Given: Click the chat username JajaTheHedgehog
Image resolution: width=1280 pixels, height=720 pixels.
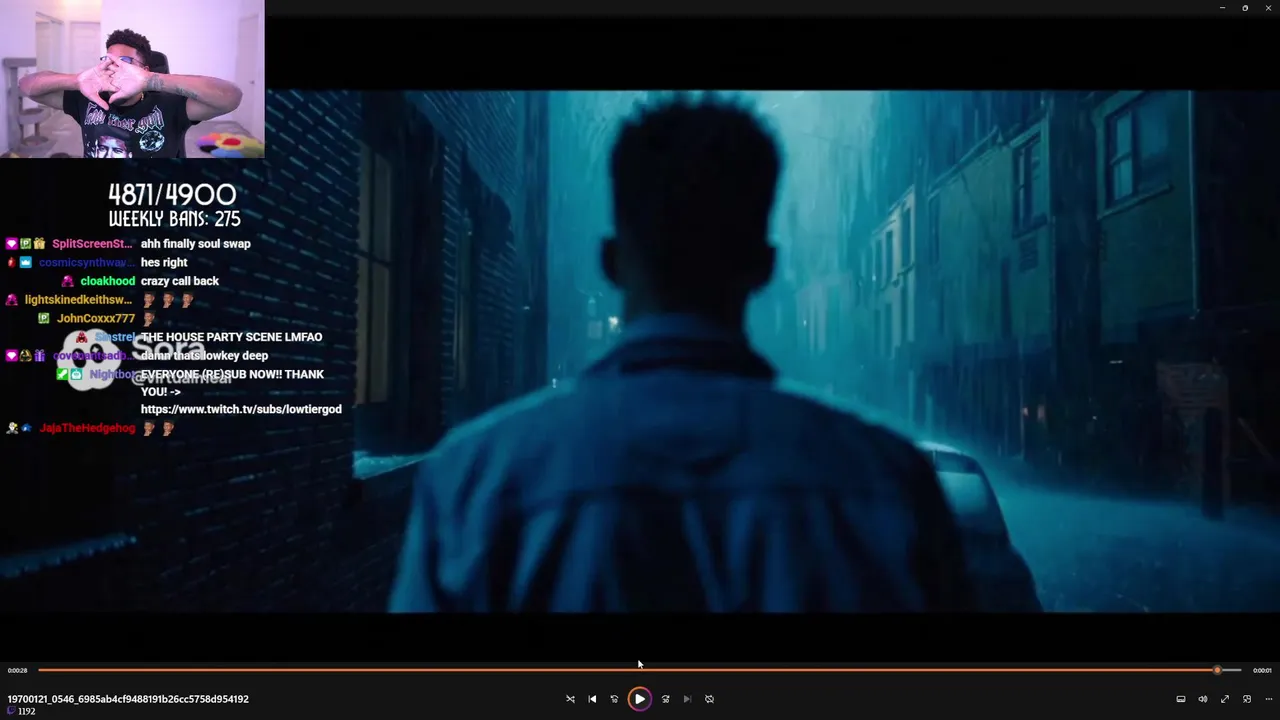Looking at the screenshot, I should [x=87, y=428].
